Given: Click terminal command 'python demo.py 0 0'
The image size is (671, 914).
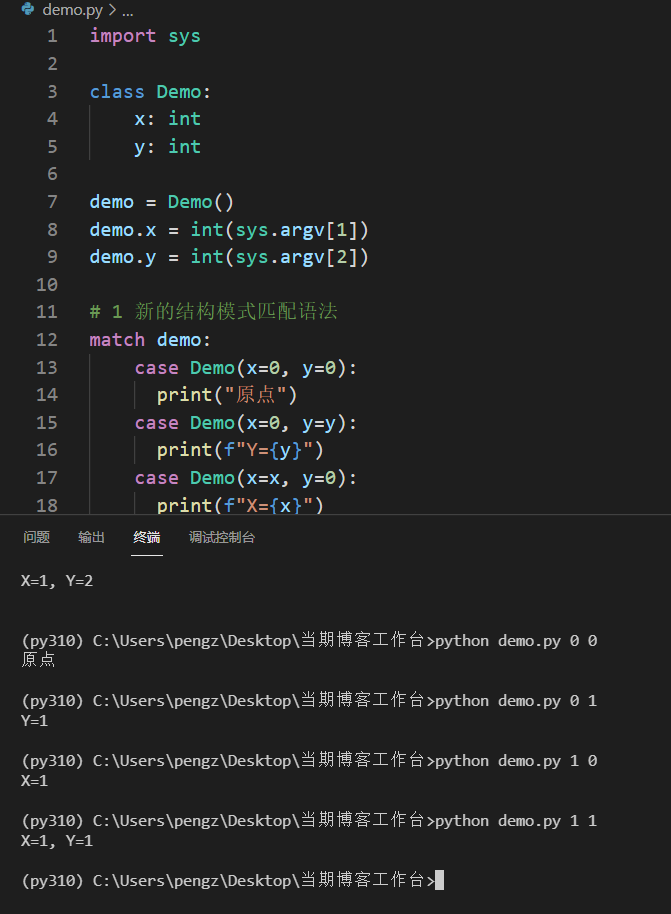Looking at the screenshot, I should tap(516, 641).
